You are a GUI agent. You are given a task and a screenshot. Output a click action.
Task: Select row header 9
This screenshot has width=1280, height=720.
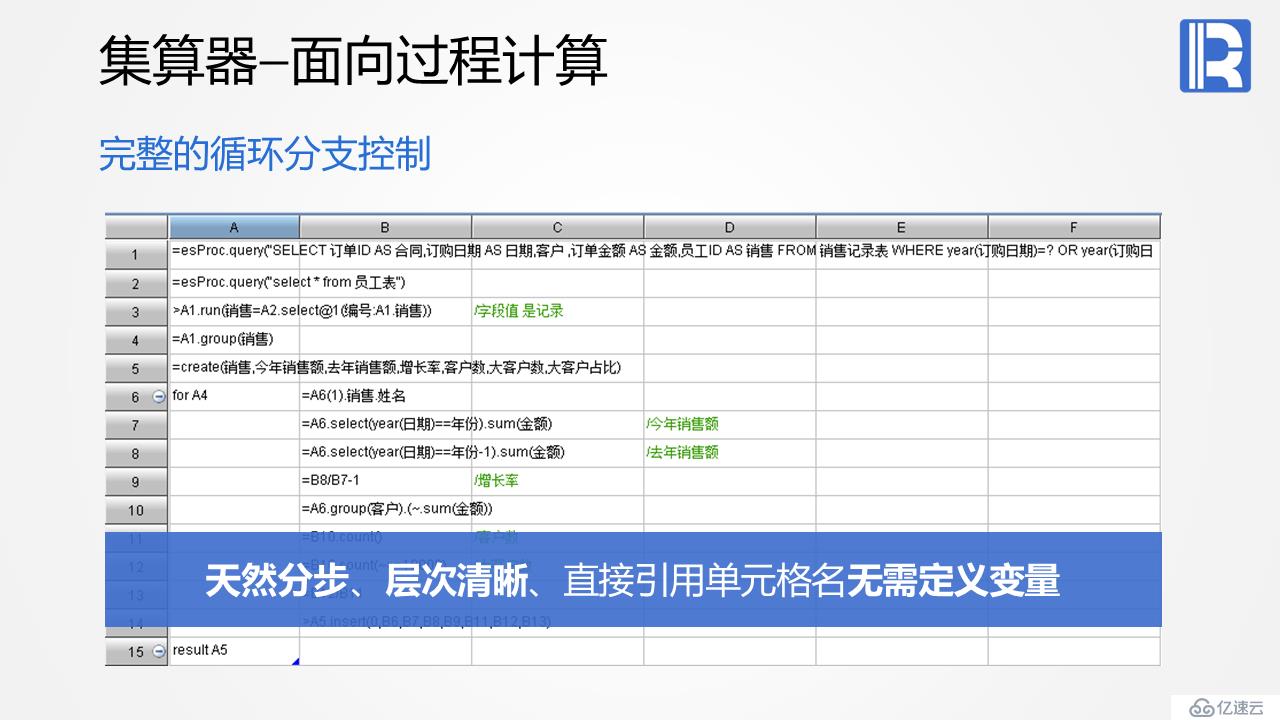click(x=136, y=482)
